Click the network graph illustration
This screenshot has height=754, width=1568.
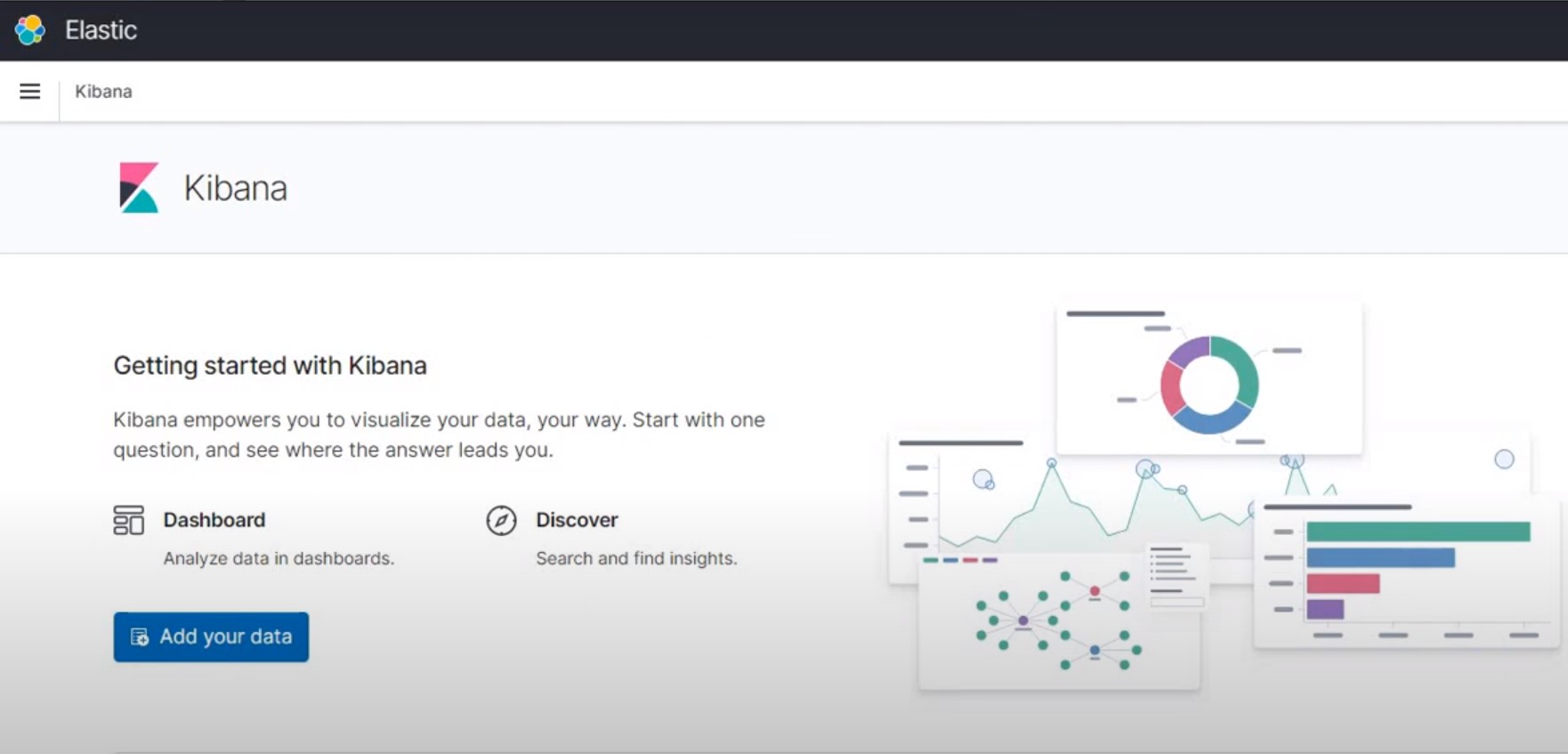coord(1059,621)
